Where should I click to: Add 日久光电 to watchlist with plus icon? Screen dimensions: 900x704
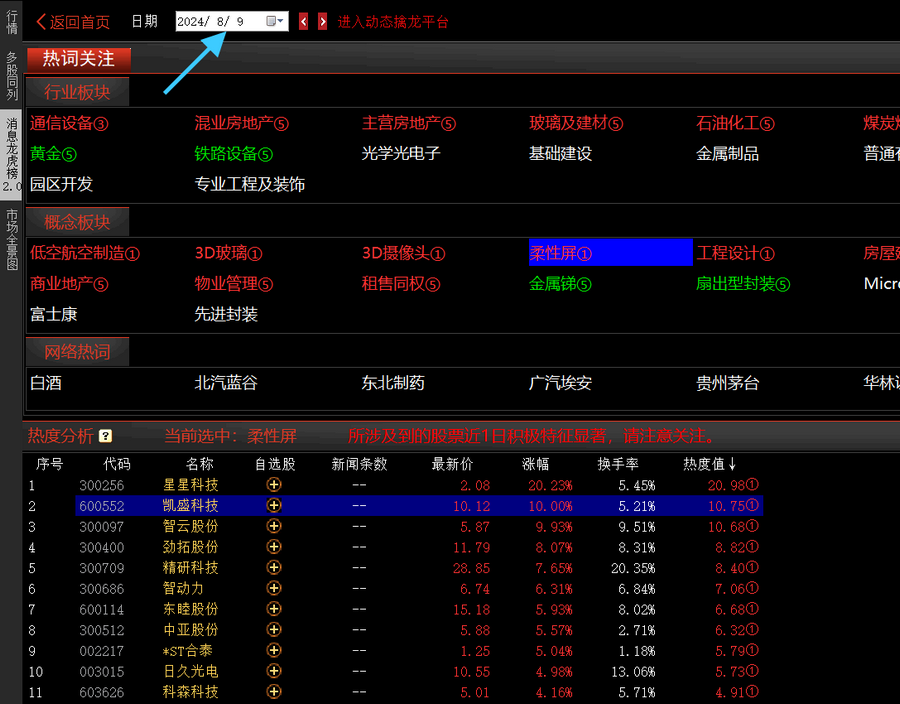pos(274,671)
